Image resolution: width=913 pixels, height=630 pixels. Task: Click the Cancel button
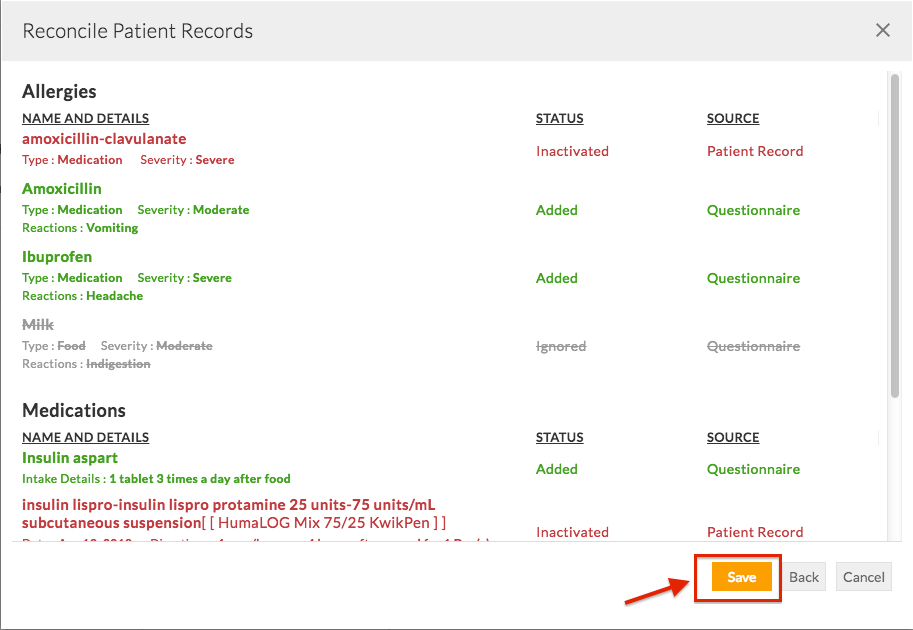point(863,577)
